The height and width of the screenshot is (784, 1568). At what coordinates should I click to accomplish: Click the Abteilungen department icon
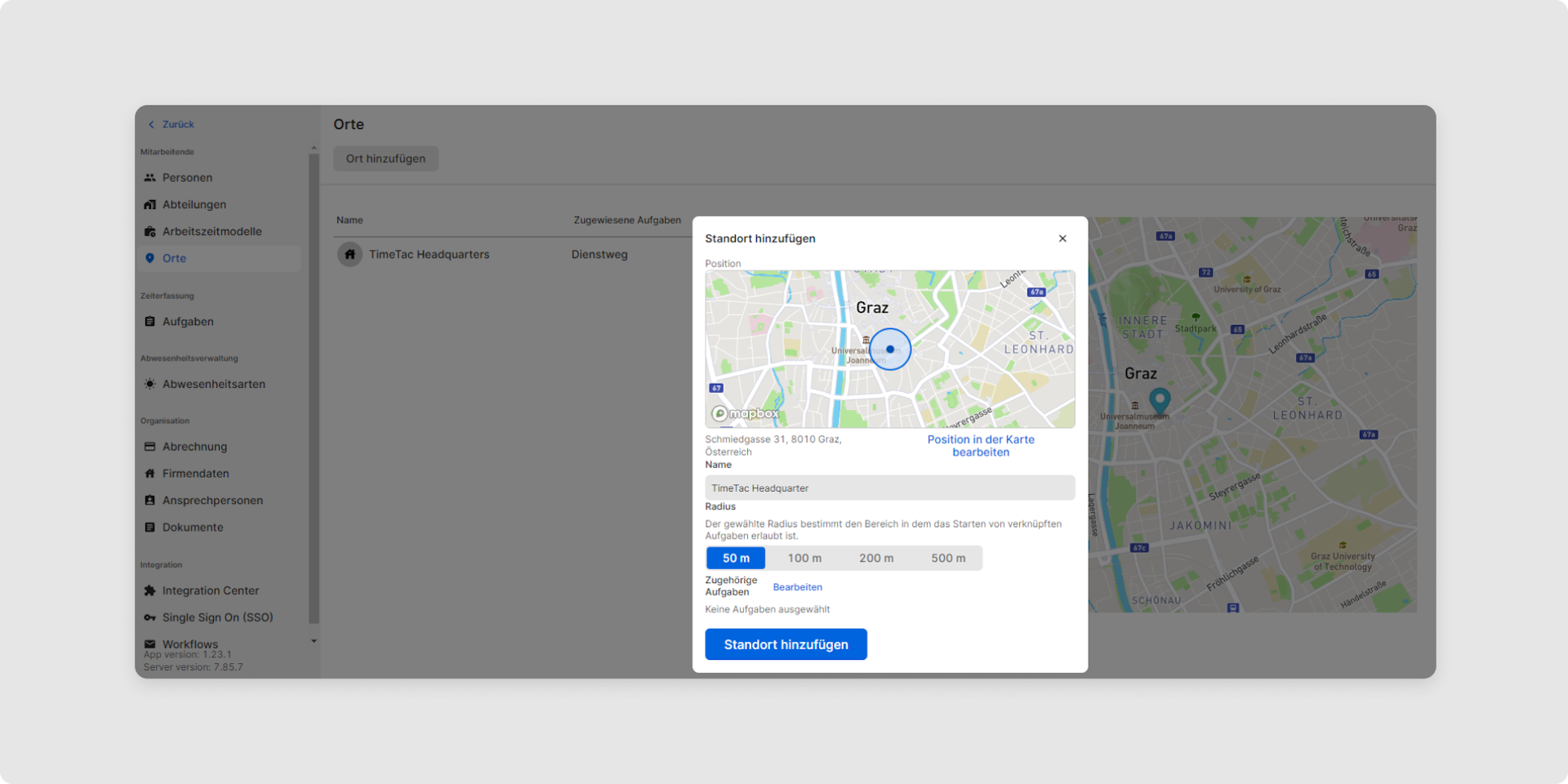tap(149, 204)
